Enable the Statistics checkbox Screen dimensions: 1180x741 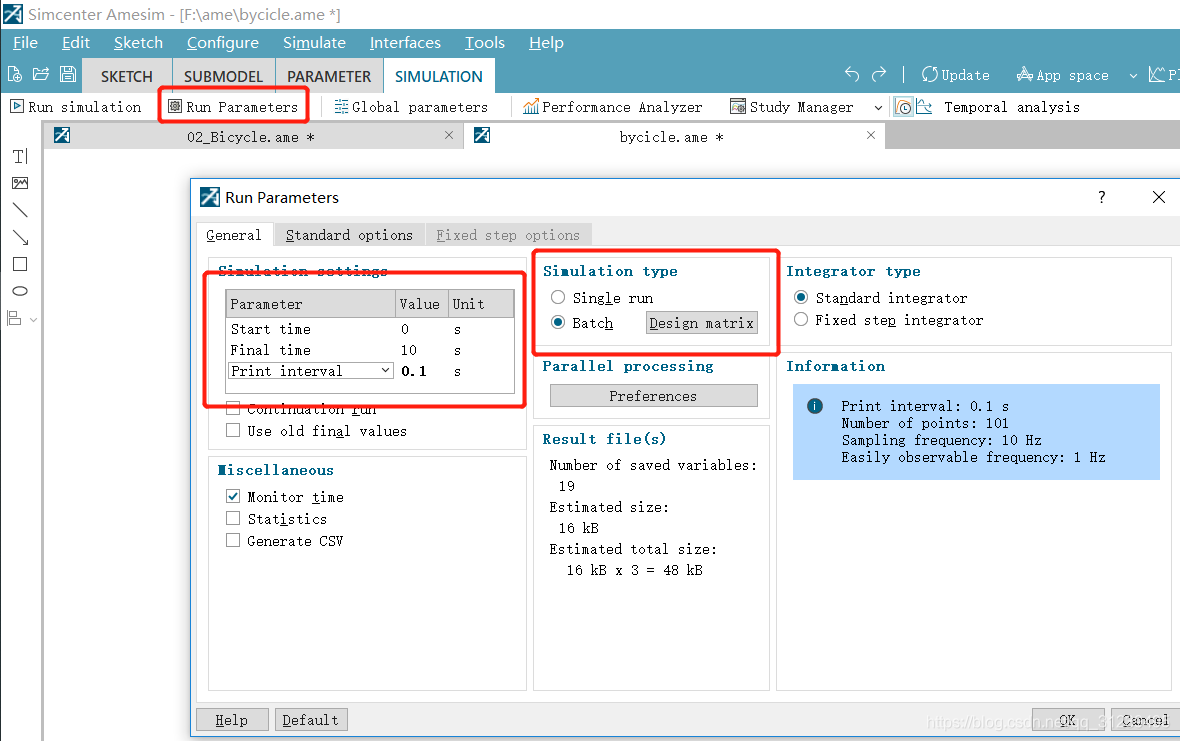point(233,518)
